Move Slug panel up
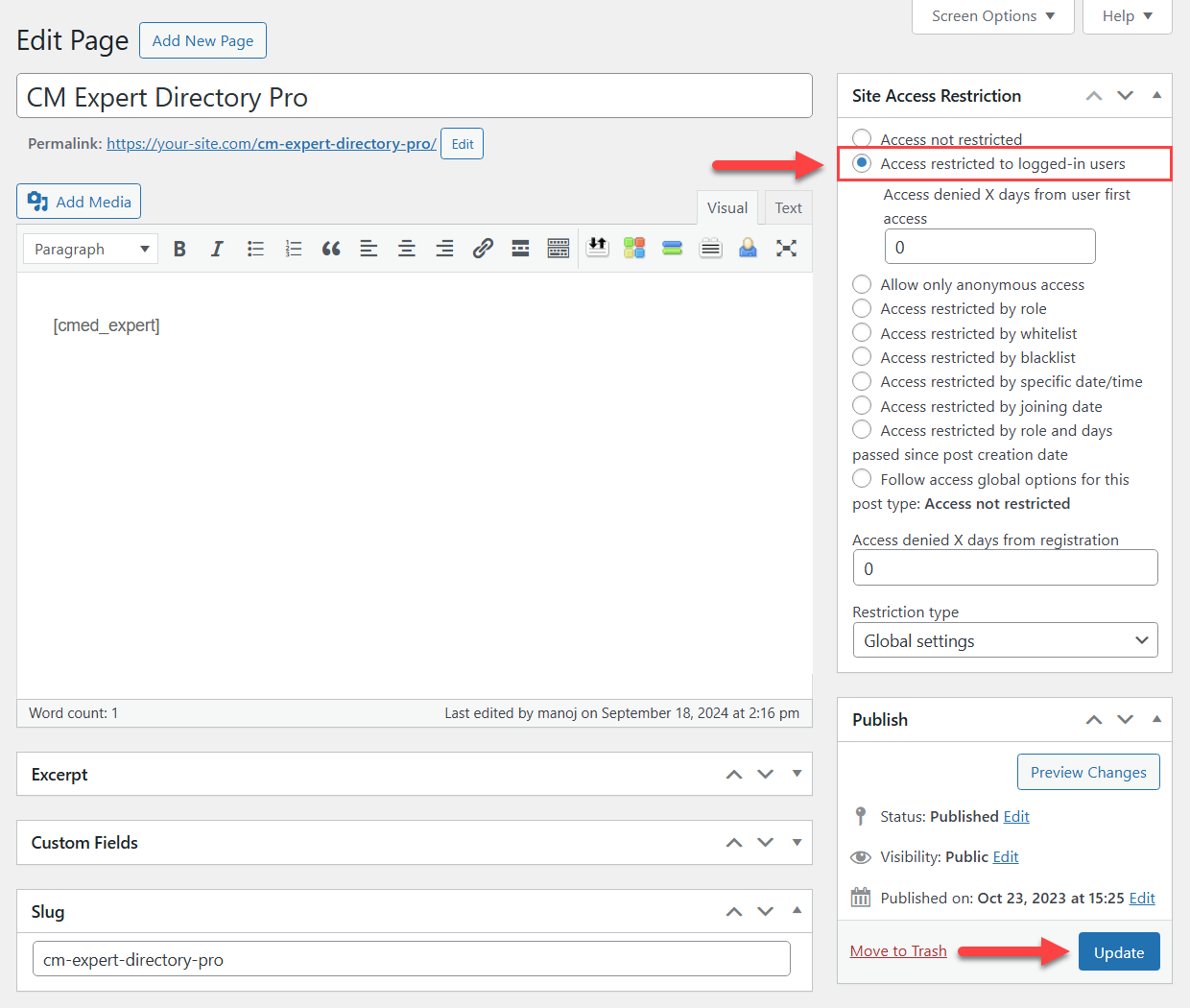The image size is (1190, 1008). point(734,912)
